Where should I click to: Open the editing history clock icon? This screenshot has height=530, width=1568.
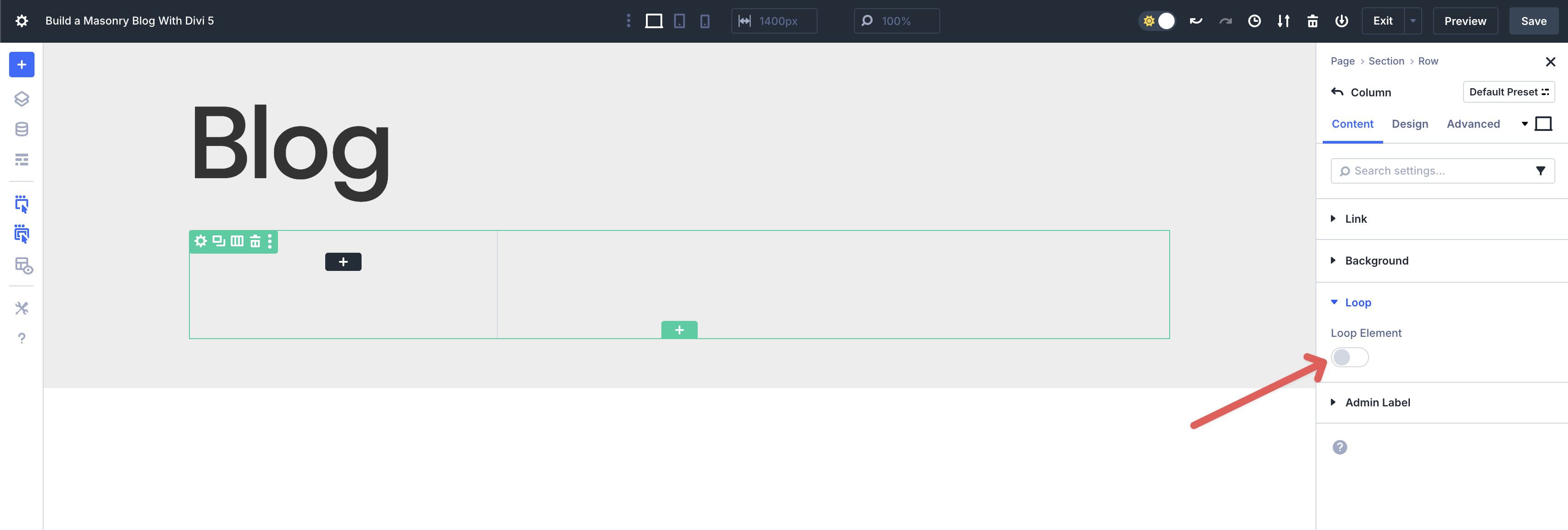(1255, 20)
